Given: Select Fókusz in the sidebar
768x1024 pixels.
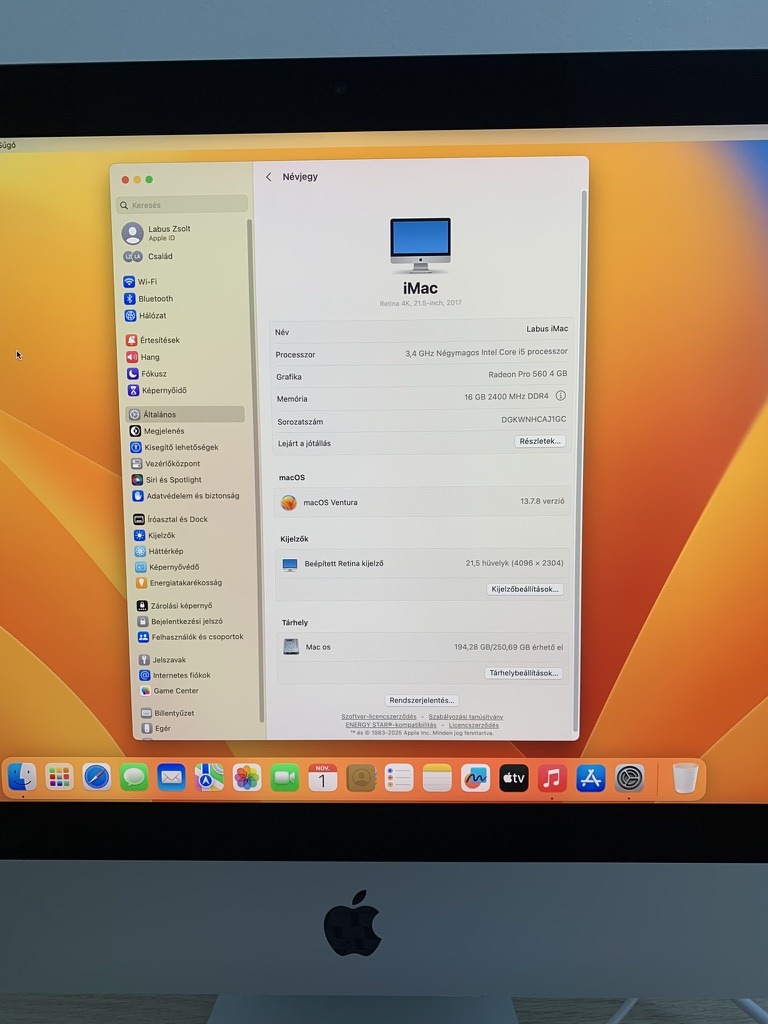Looking at the screenshot, I should pyautogui.click(x=147, y=374).
